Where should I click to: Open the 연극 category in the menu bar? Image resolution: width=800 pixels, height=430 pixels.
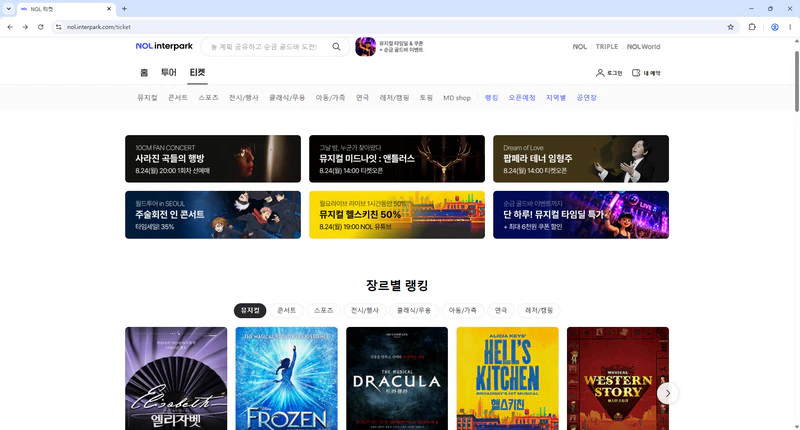point(362,97)
